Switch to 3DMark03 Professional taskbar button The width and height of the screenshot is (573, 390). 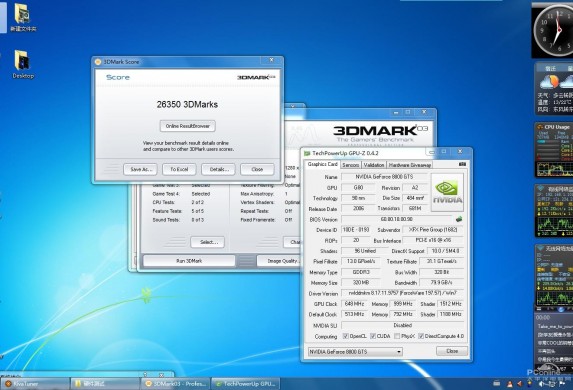175,384
